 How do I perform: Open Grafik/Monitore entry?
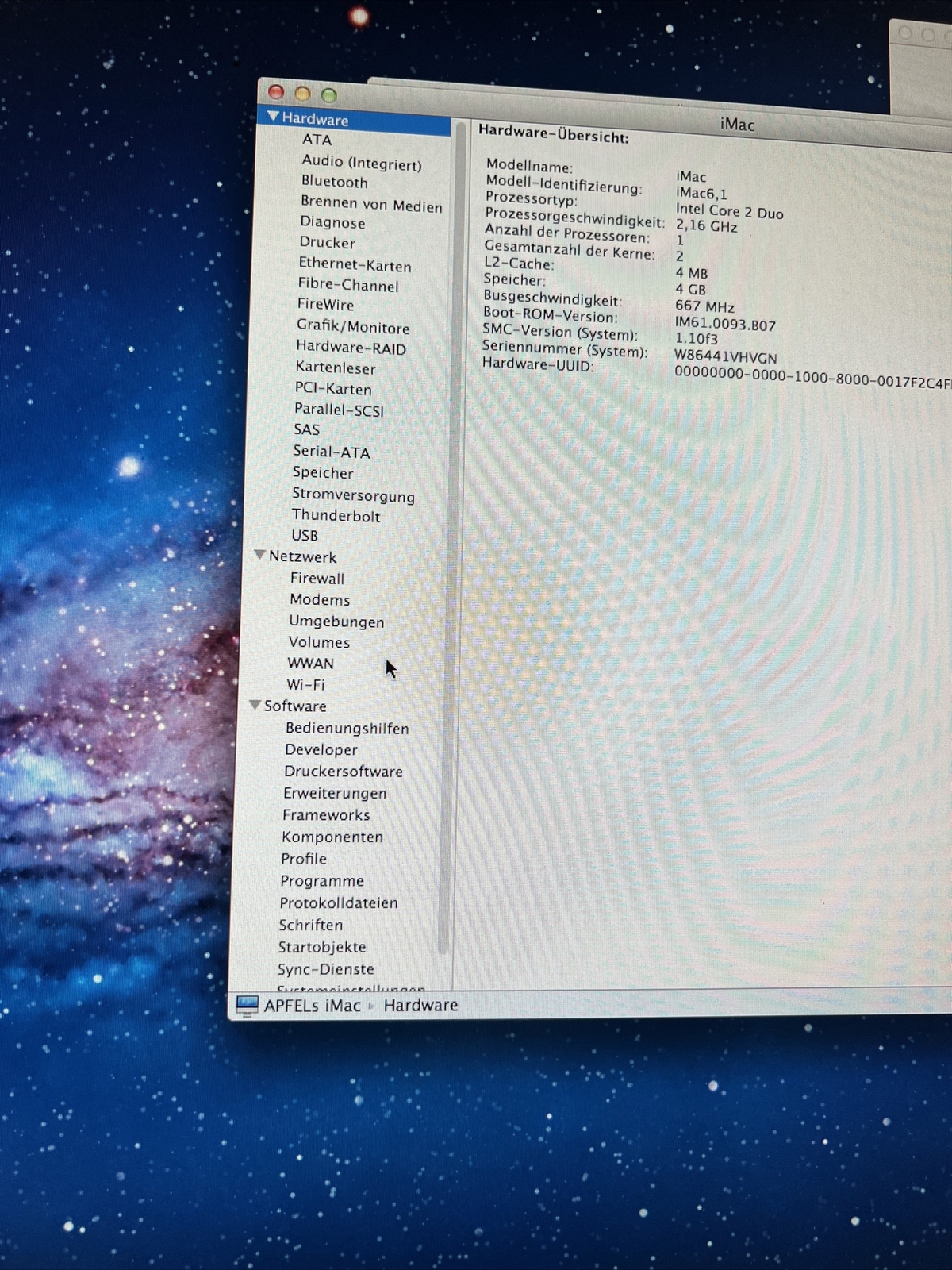pyautogui.click(x=353, y=326)
